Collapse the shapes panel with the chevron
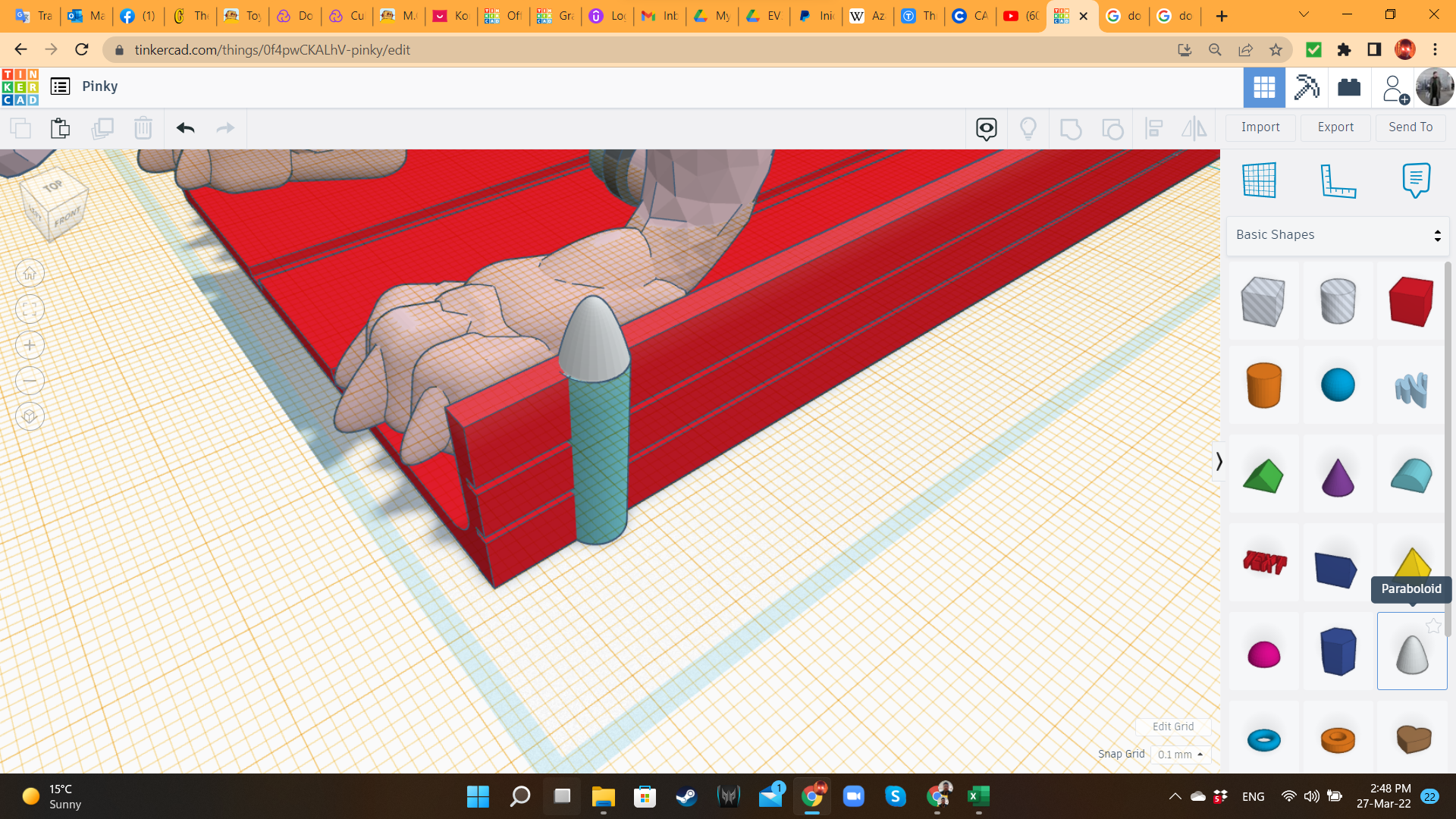The width and height of the screenshot is (1456, 819). [x=1219, y=461]
